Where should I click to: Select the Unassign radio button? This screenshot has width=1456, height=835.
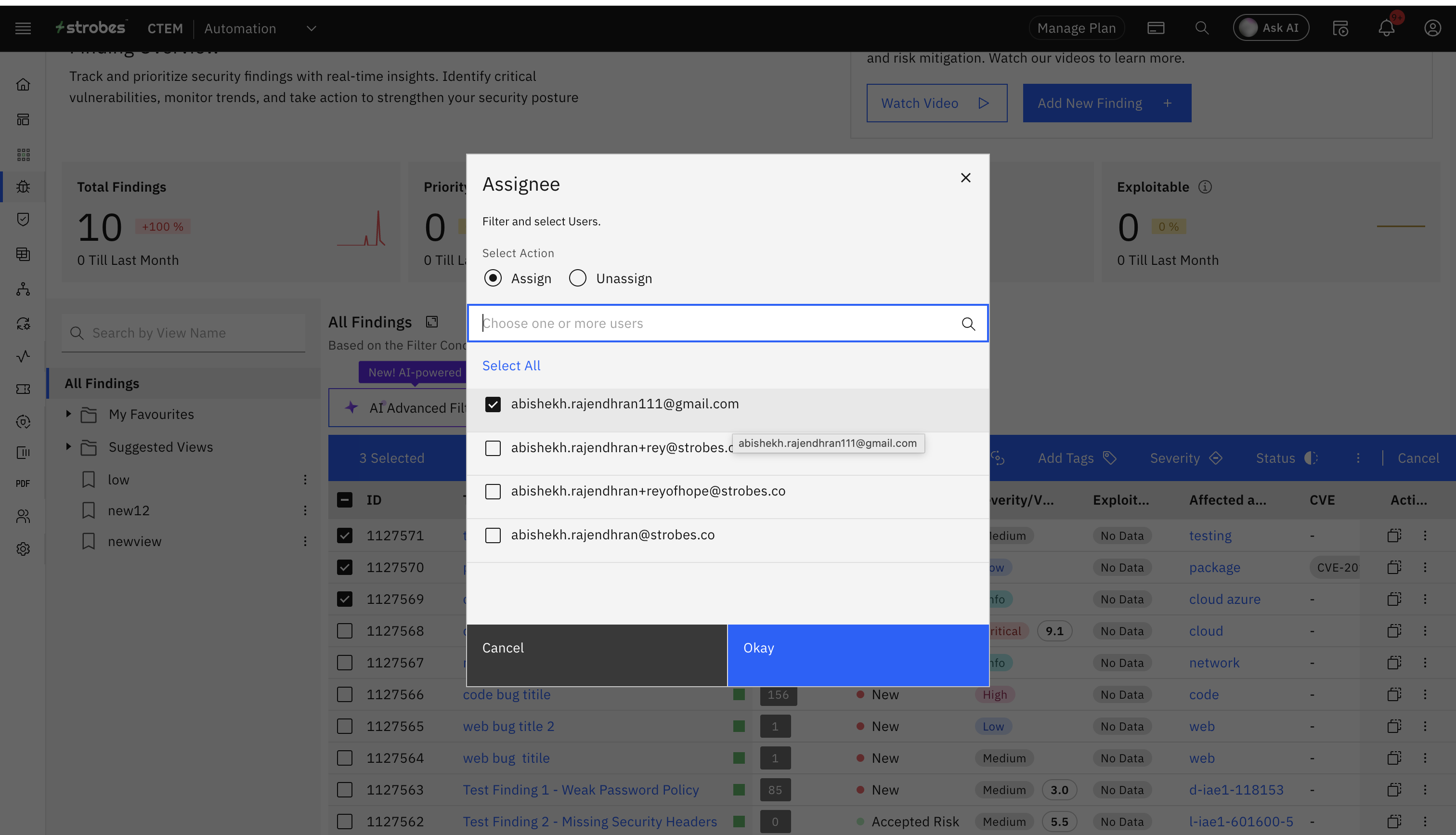click(x=577, y=278)
